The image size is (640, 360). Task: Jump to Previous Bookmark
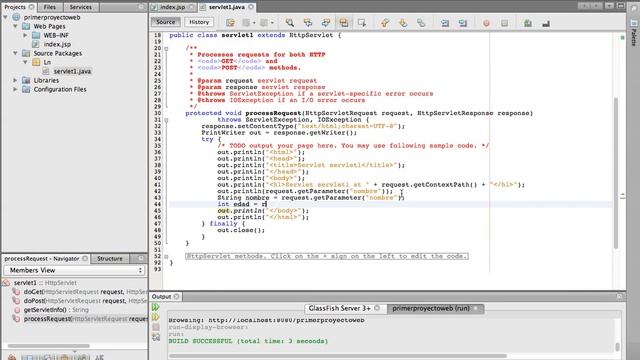385,22
